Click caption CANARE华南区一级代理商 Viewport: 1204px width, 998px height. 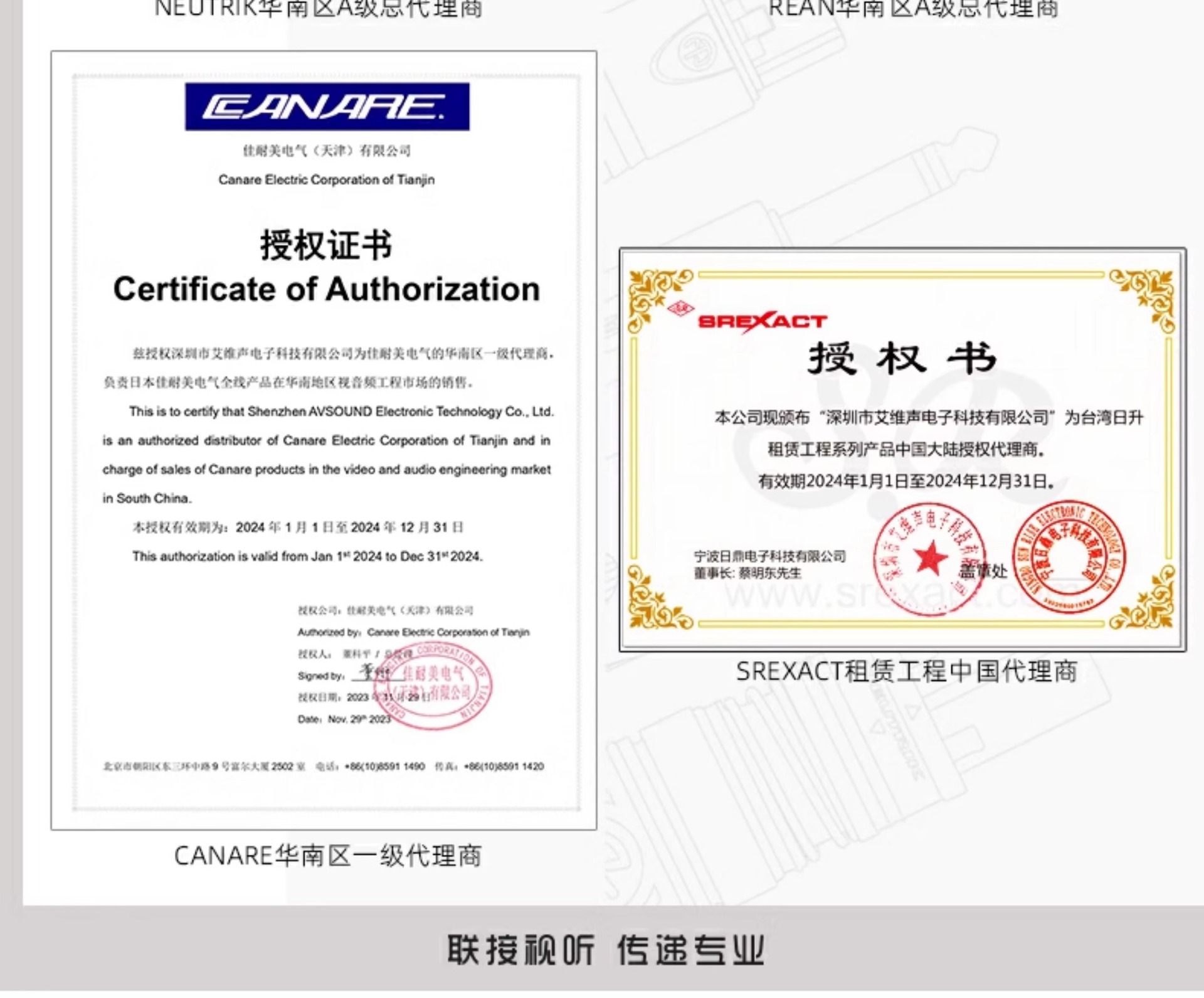coord(327,856)
